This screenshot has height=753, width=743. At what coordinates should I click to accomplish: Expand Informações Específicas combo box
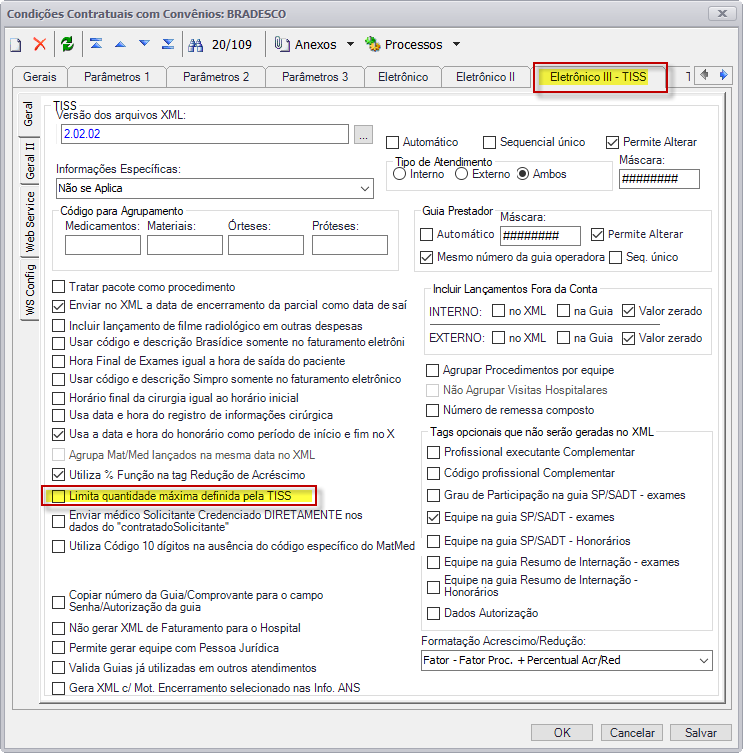[365, 189]
